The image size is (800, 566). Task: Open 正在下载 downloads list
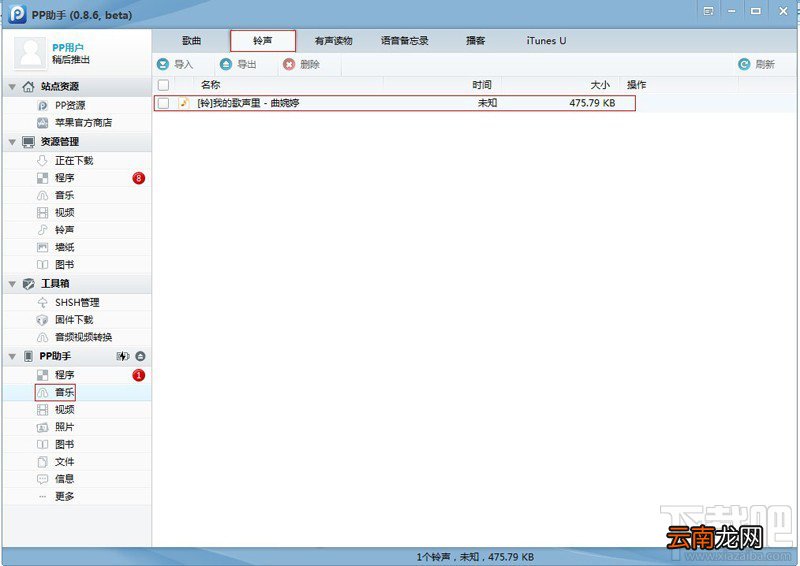[74, 161]
